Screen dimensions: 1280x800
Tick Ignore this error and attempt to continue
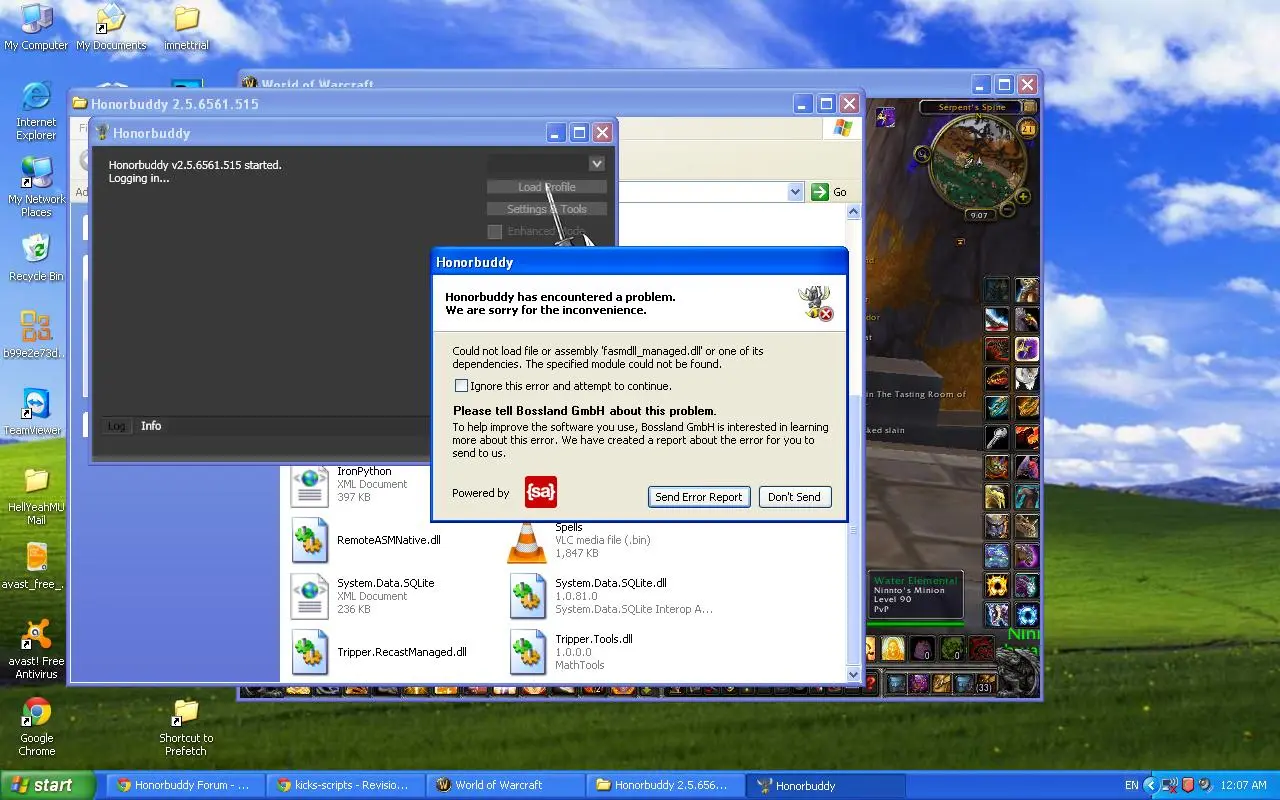click(461, 386)
